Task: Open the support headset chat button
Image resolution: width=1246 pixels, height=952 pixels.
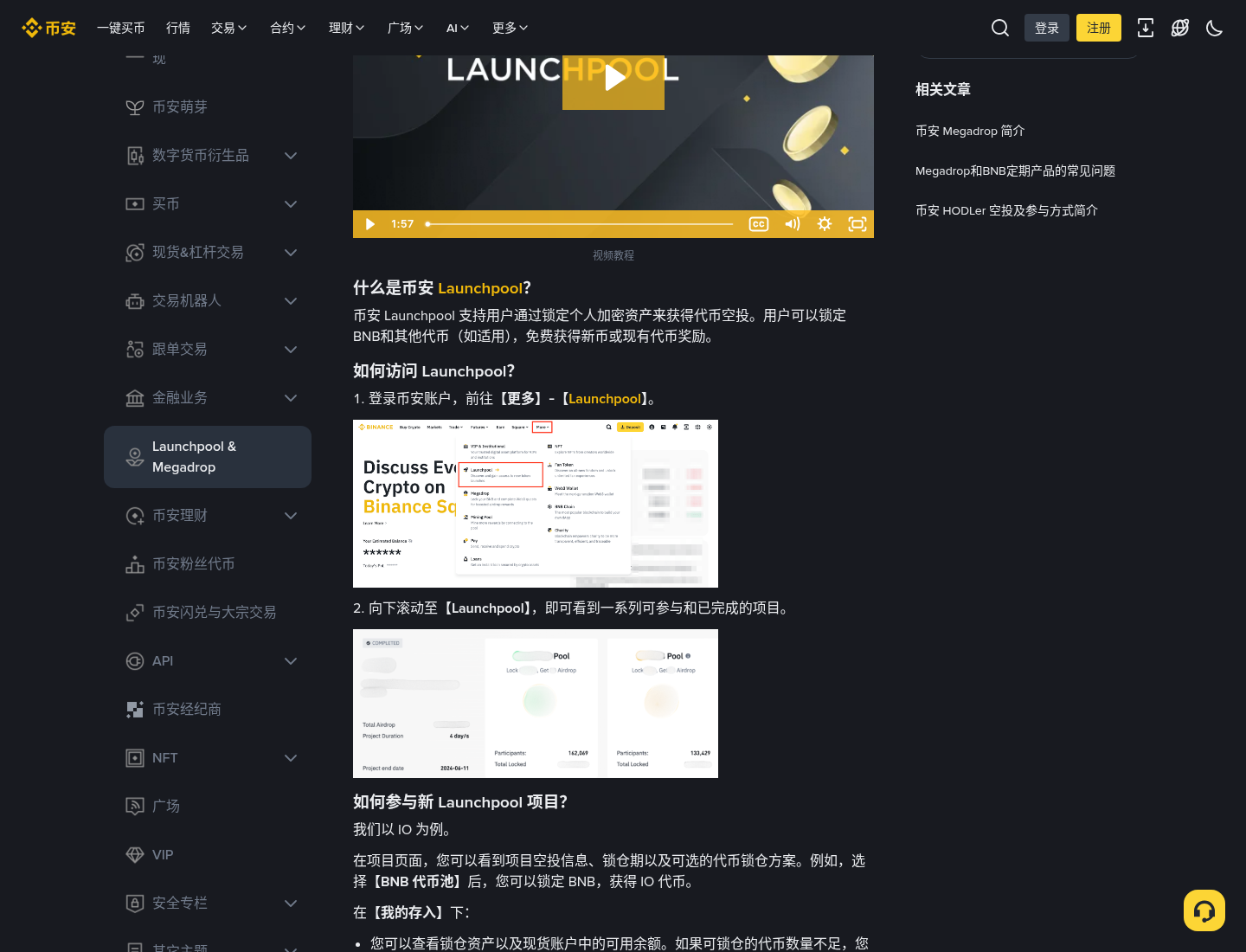Action: point(1204,910)
